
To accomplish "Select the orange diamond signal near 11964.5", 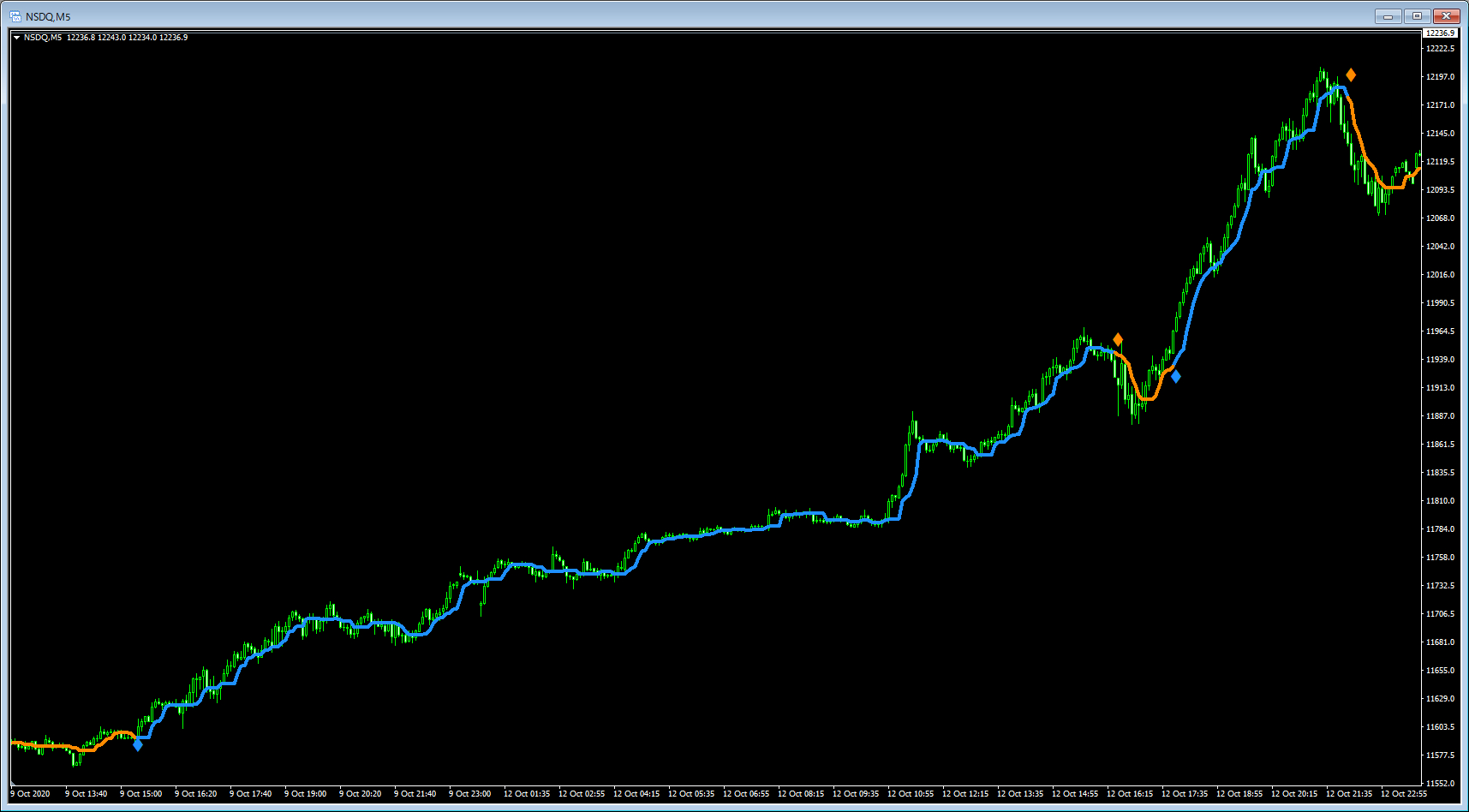I will click(x=1118, y=340).
